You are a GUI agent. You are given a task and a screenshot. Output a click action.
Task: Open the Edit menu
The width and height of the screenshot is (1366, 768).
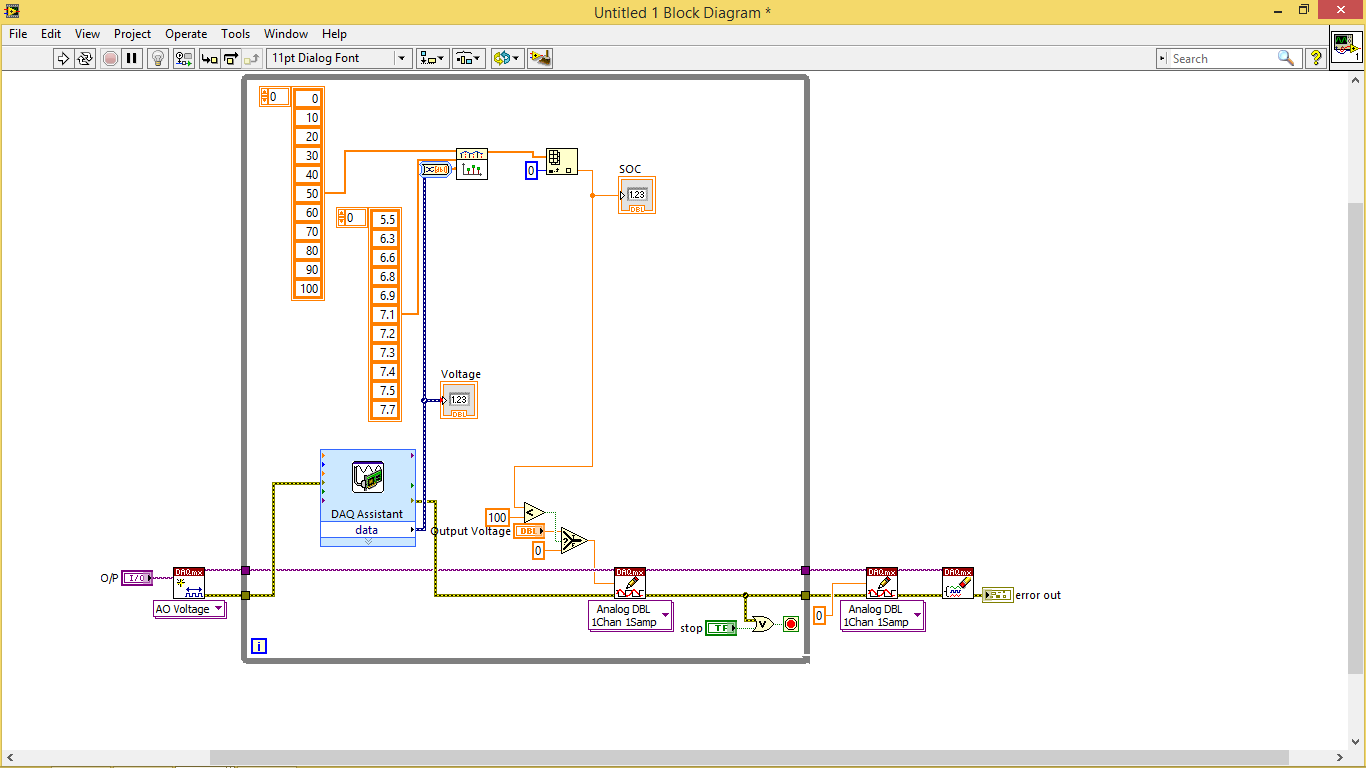[51, 34]
